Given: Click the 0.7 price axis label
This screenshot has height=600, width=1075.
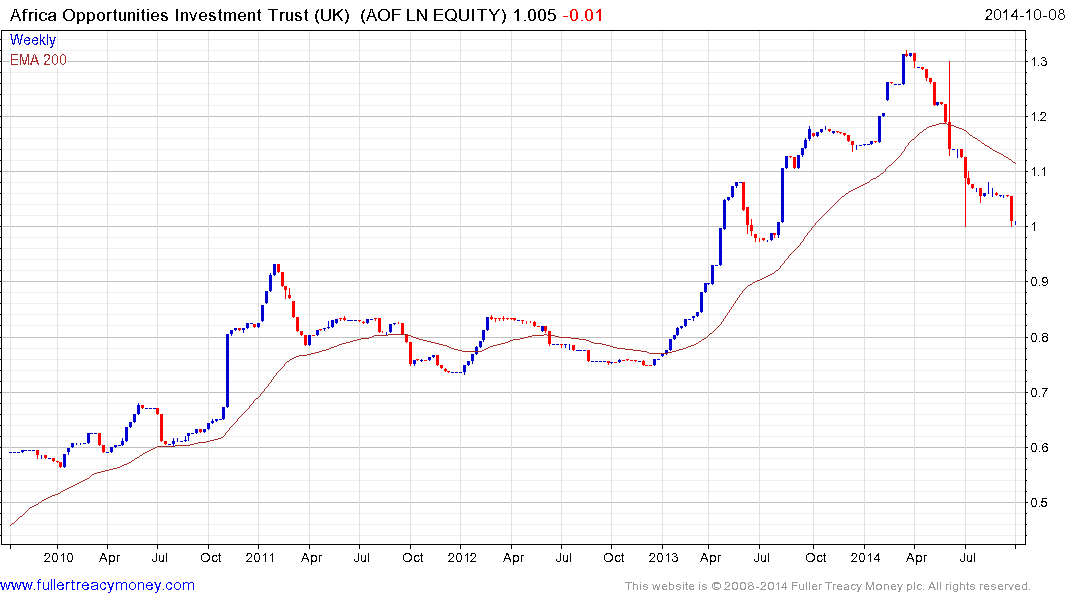Looking at the screenshot, I should [x=1039, y=393].
